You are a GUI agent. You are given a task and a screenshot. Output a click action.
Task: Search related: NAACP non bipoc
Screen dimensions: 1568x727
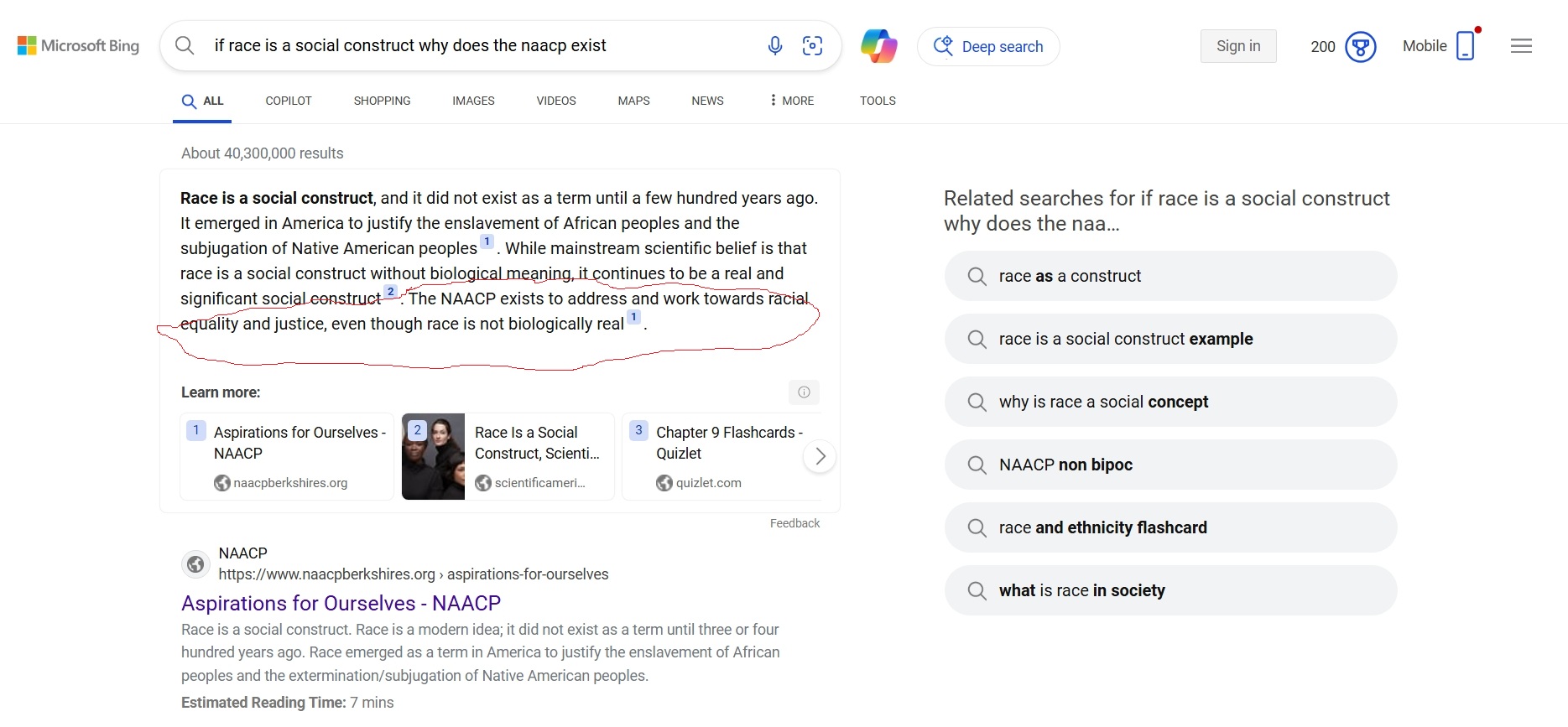tap(1170, 465)
